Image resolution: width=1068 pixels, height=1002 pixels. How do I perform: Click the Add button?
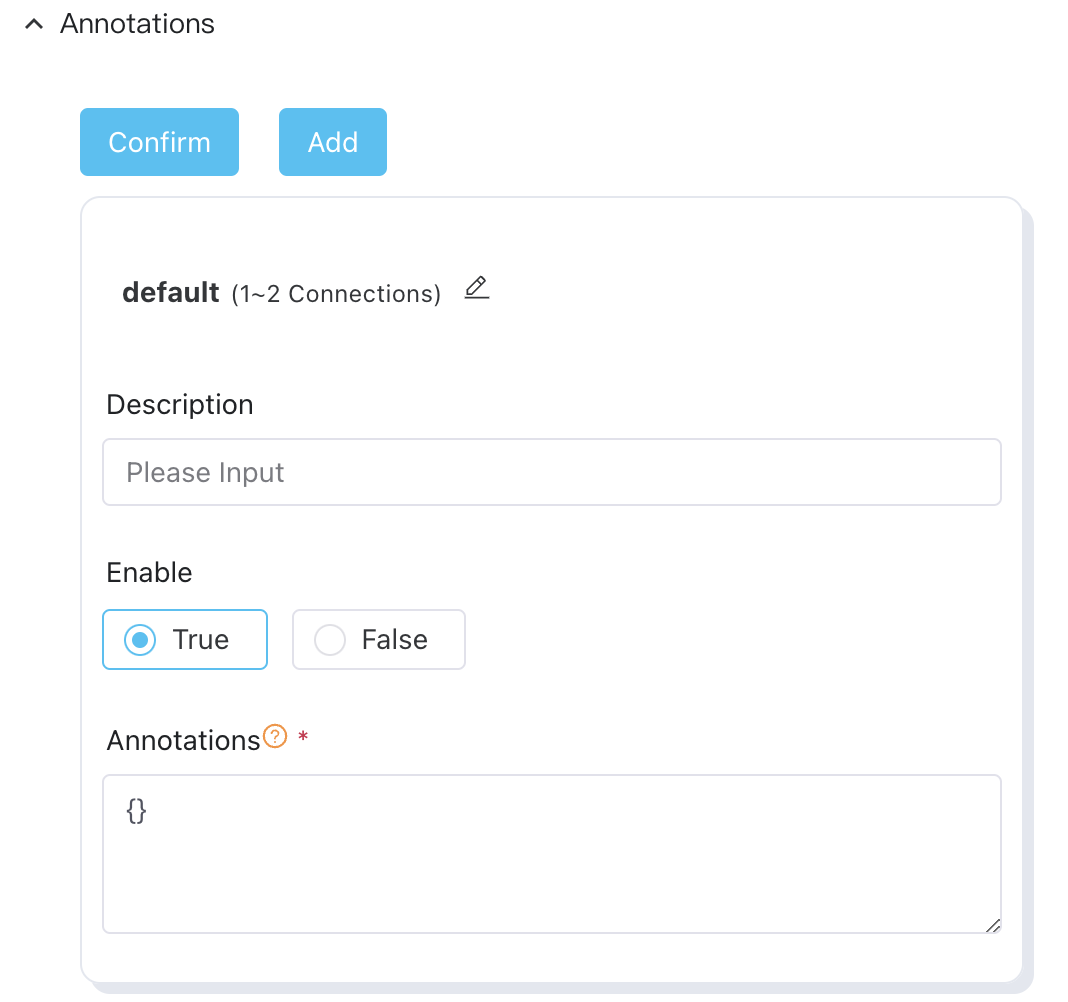(332, 142)
